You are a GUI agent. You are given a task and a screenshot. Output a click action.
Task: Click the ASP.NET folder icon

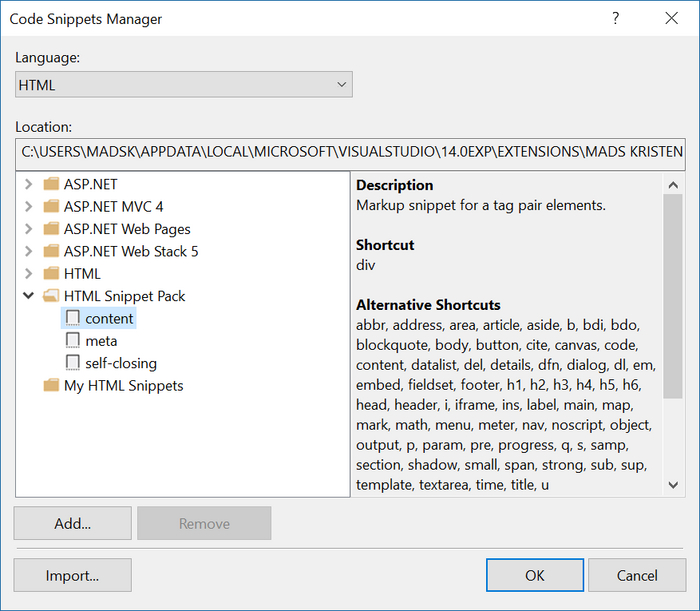51,185
